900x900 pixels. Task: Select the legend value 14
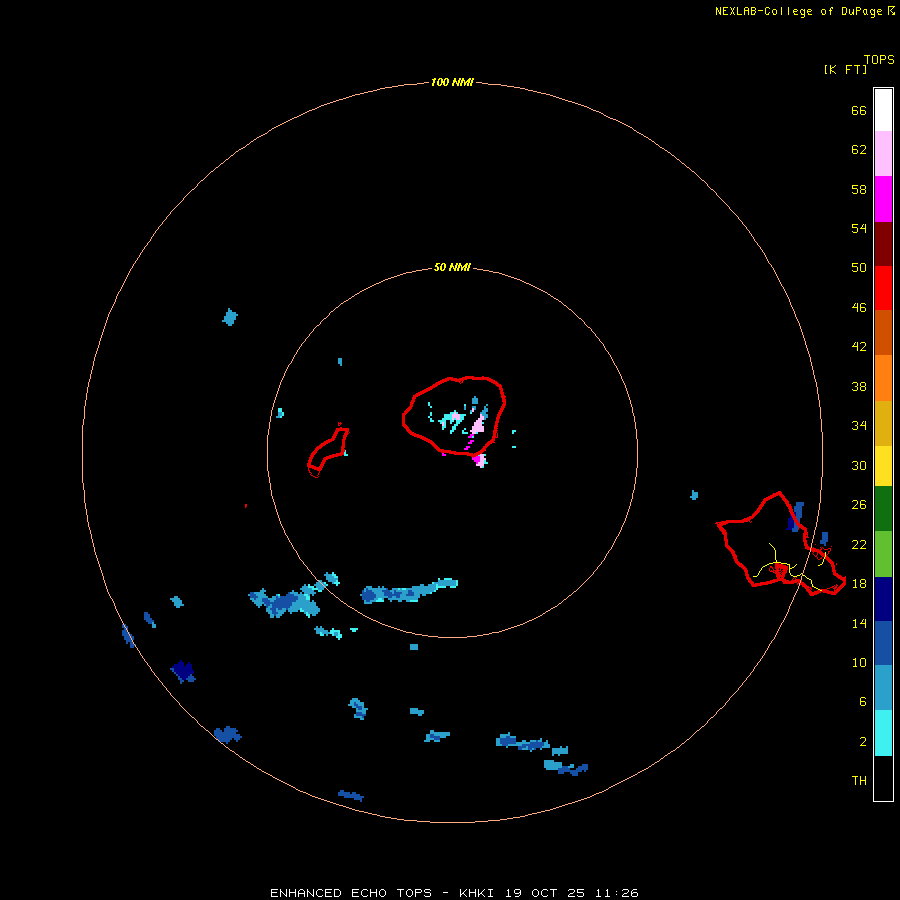click(859, 623)
